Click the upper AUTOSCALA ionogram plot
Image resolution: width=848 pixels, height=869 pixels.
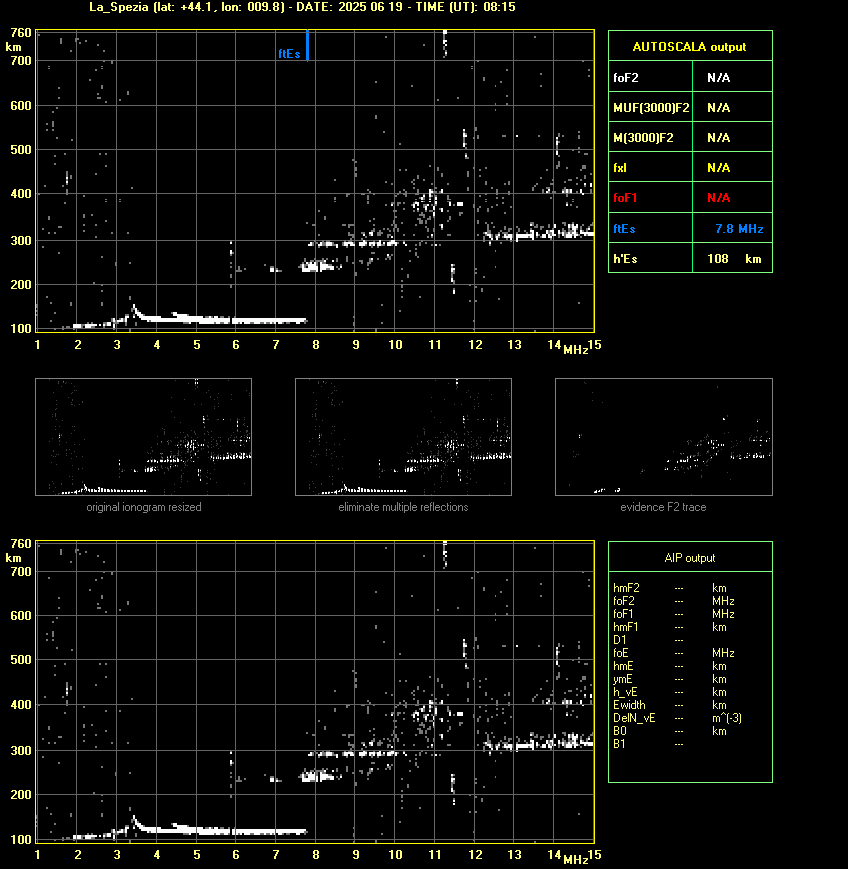[x=315, y=181]
